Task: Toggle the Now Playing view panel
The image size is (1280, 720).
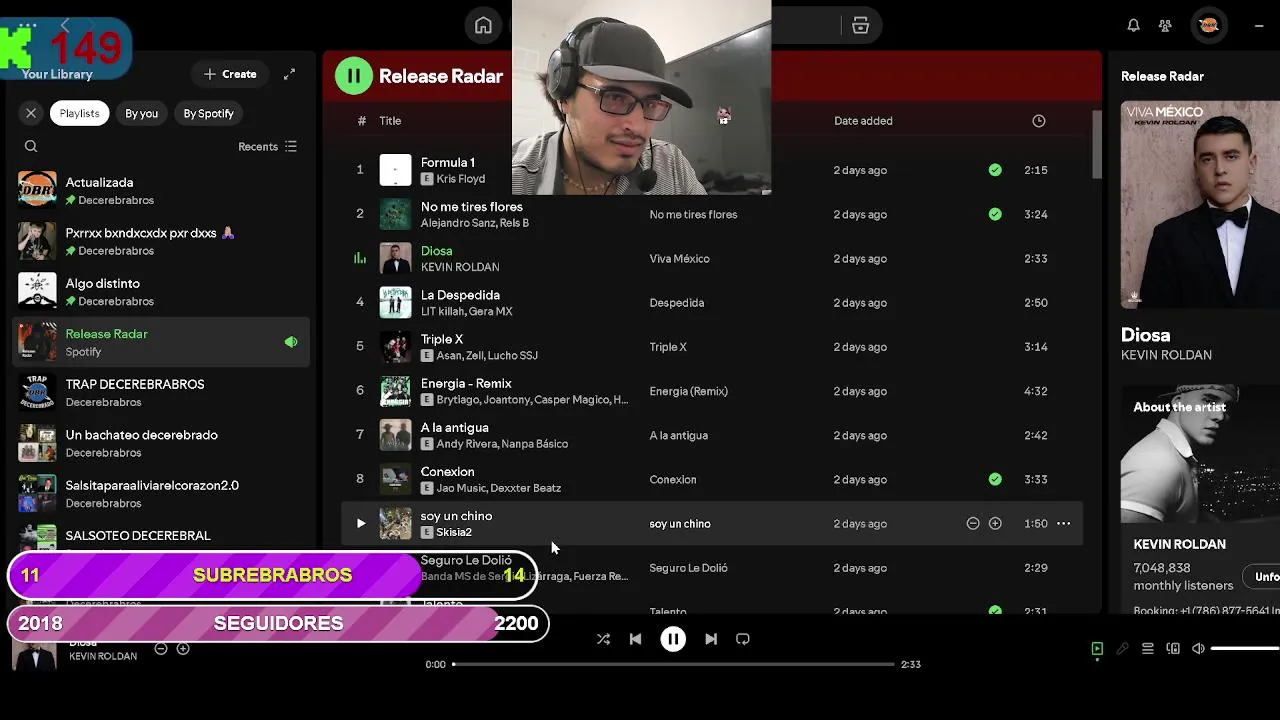Action: coord(1097,649)
